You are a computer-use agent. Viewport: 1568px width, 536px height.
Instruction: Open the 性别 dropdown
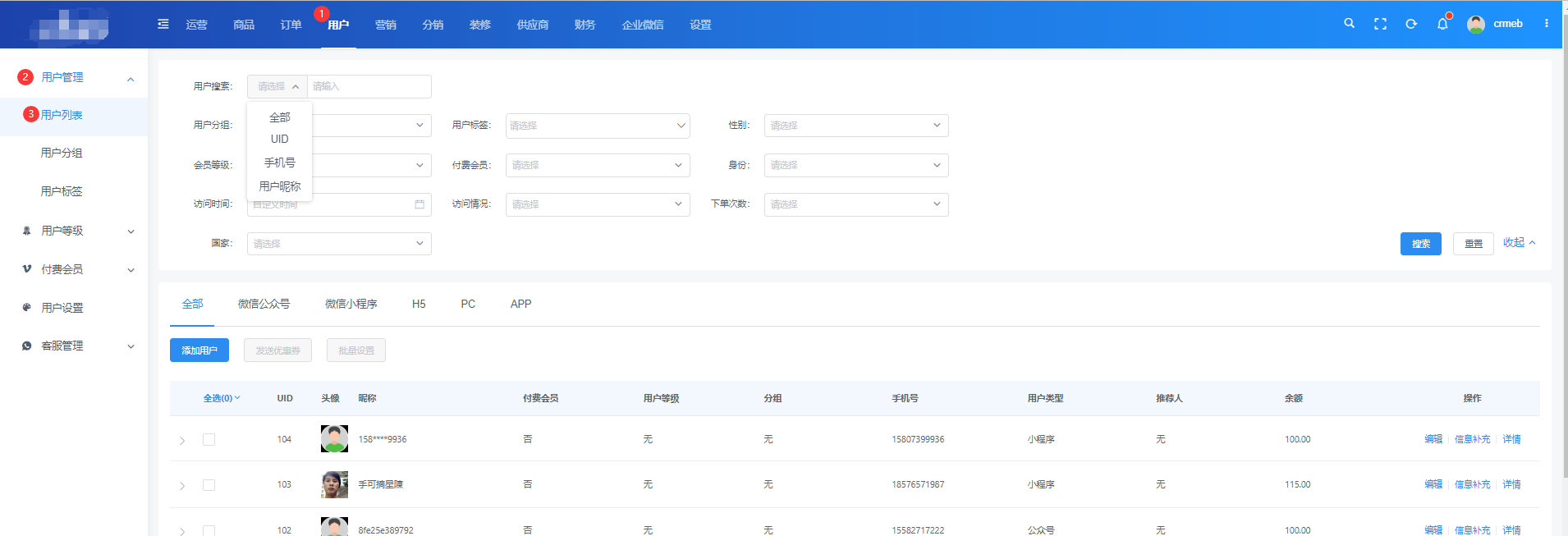(x=856, y=126)
